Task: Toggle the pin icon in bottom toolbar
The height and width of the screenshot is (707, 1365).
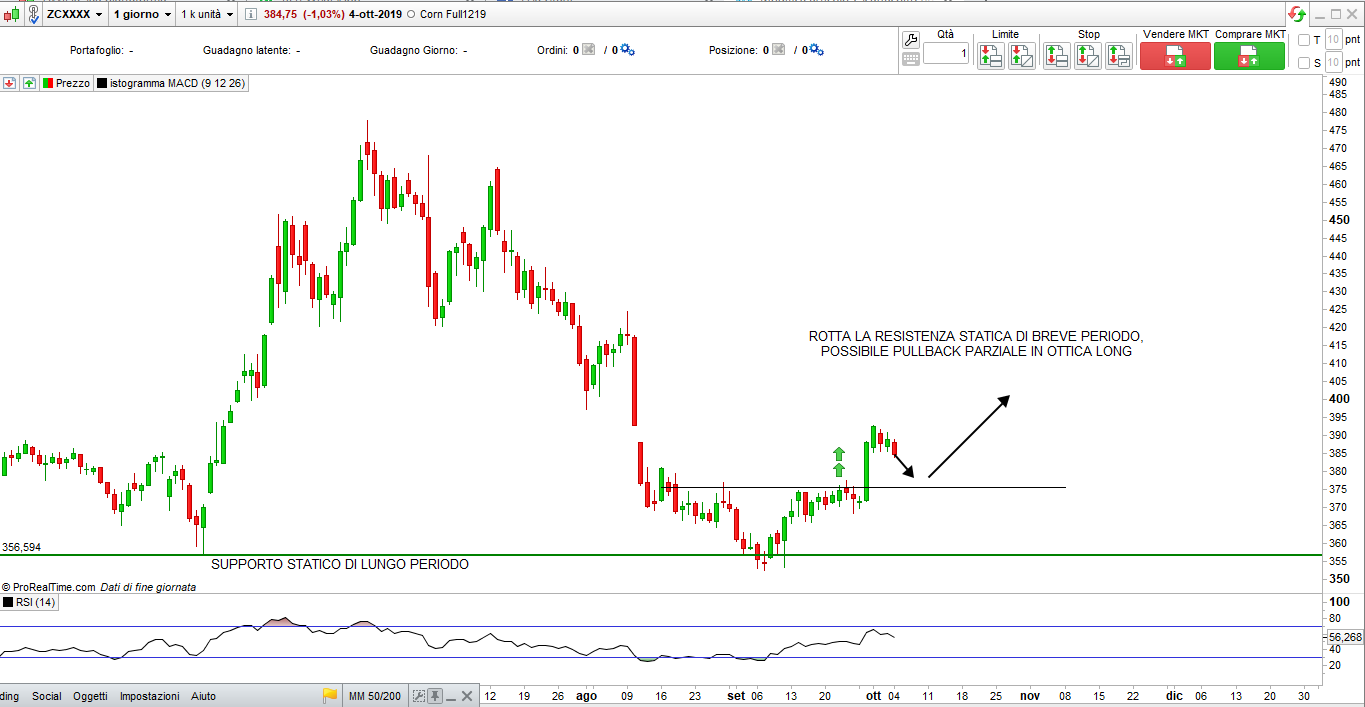Action: point(435,696)
